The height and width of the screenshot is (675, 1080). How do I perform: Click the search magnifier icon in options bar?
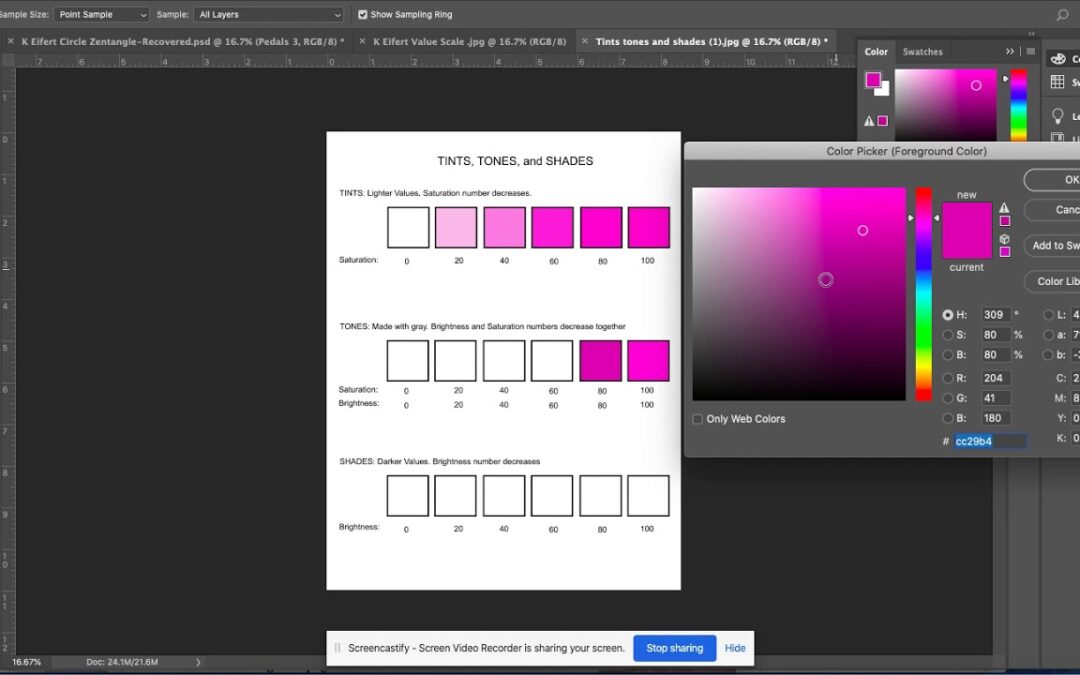pos(1062,14)
